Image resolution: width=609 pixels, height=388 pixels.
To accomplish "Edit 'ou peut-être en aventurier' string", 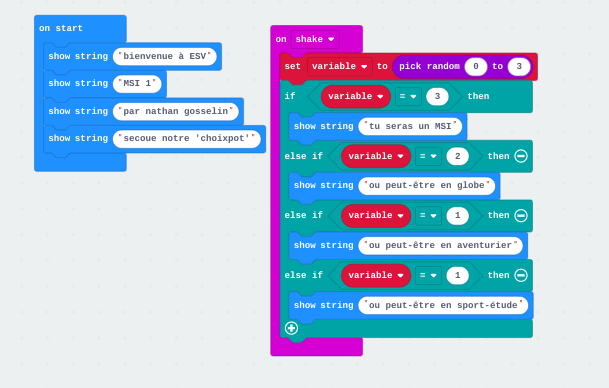I will coord(440,245).
